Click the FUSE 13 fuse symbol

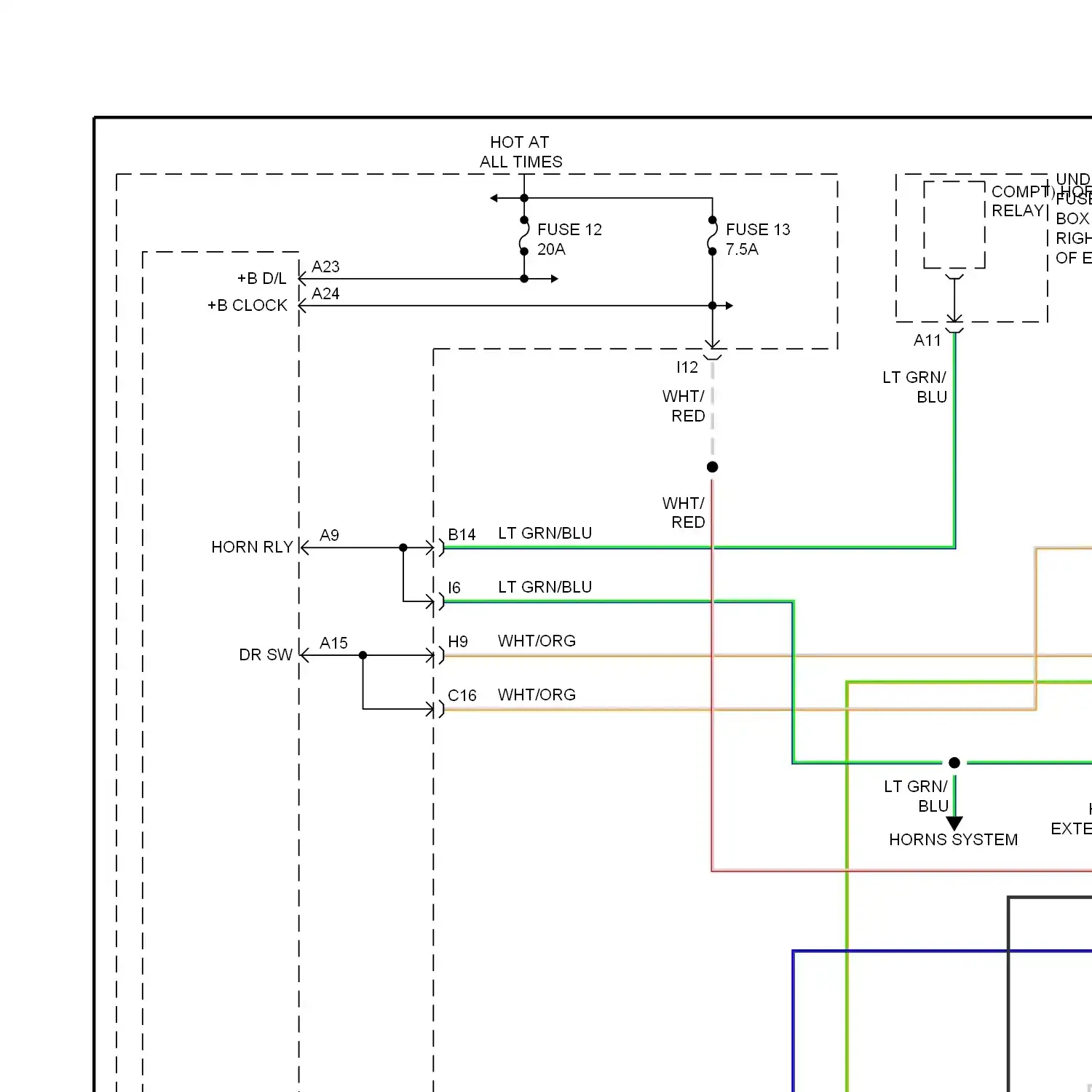[713, 236]
